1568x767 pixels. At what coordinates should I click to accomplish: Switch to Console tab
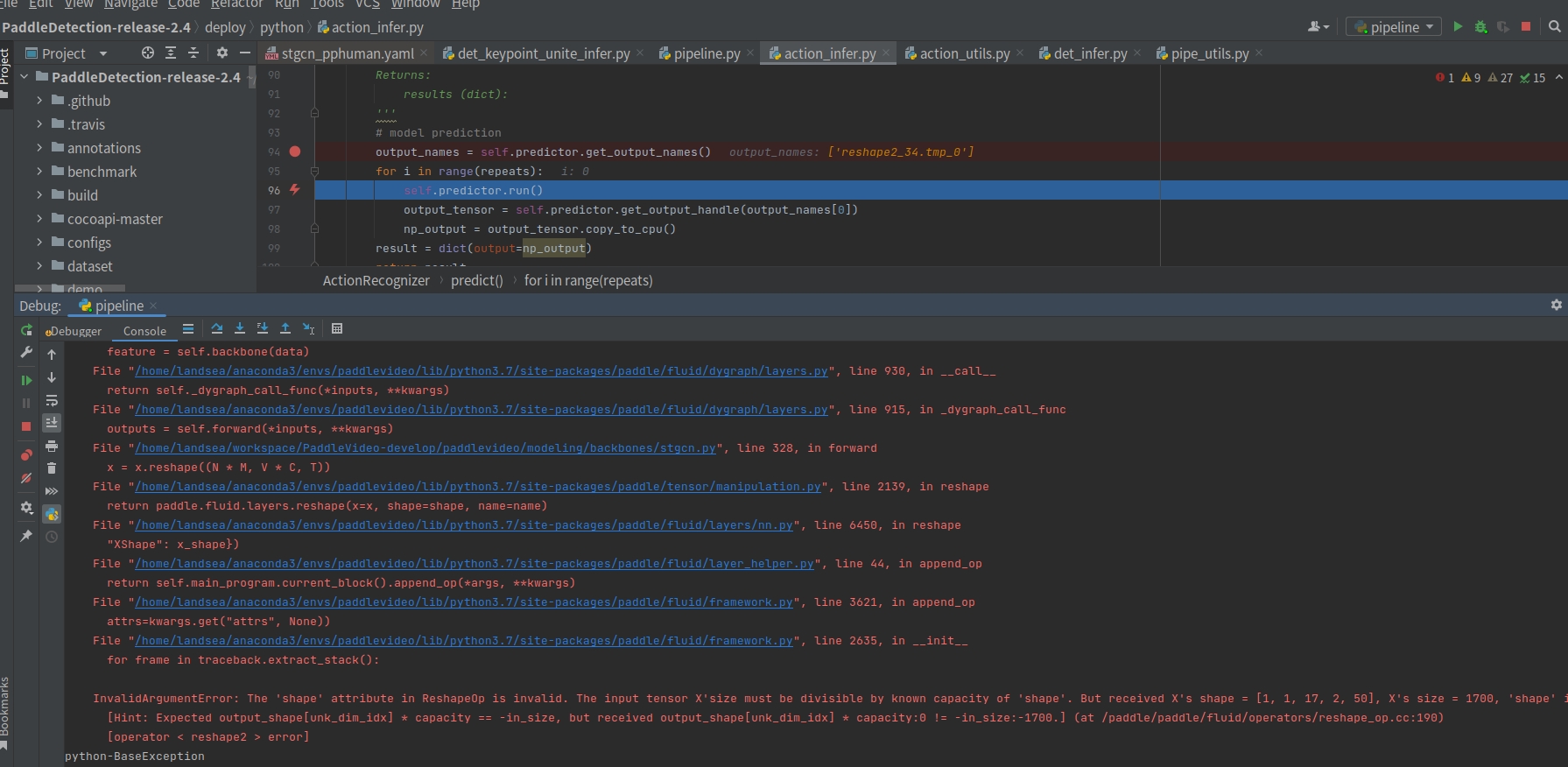click(x=144, y=331)
